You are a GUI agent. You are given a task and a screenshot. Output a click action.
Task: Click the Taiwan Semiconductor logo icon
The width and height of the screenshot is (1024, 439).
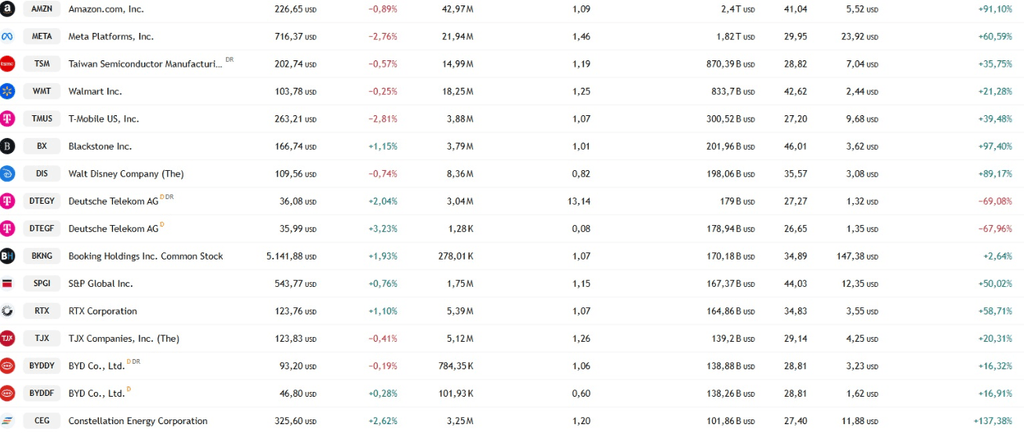[x=8, y=64]
